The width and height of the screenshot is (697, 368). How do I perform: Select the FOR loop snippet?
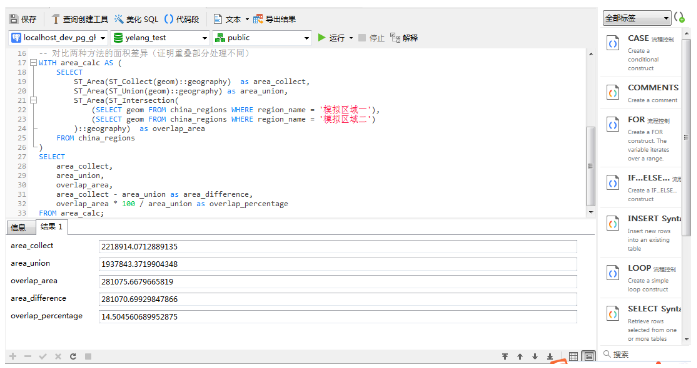[x=641, y=139]
